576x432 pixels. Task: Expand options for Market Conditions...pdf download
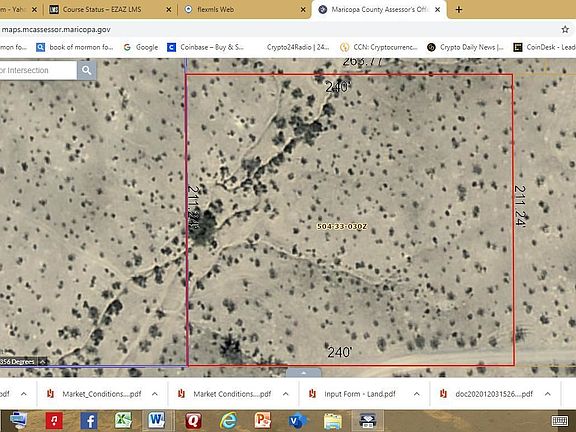(285, 394)
